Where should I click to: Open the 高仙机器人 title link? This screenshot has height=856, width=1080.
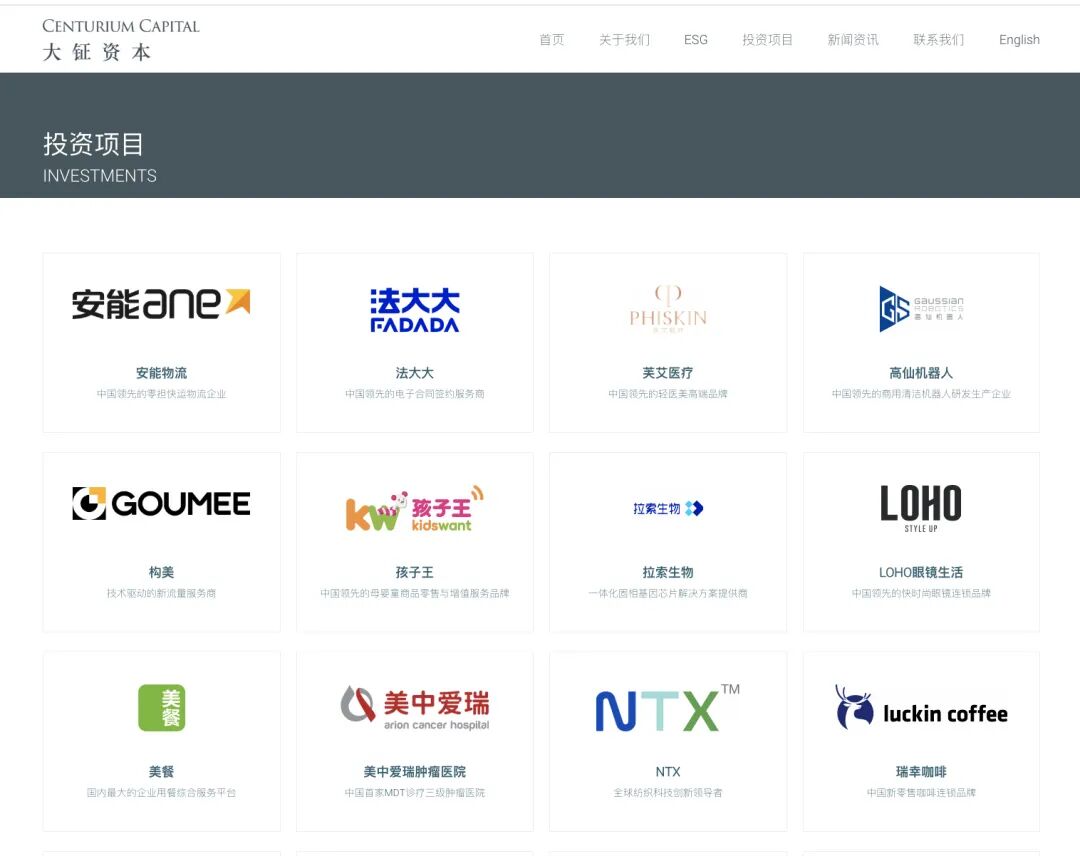(x=921, y=373)
